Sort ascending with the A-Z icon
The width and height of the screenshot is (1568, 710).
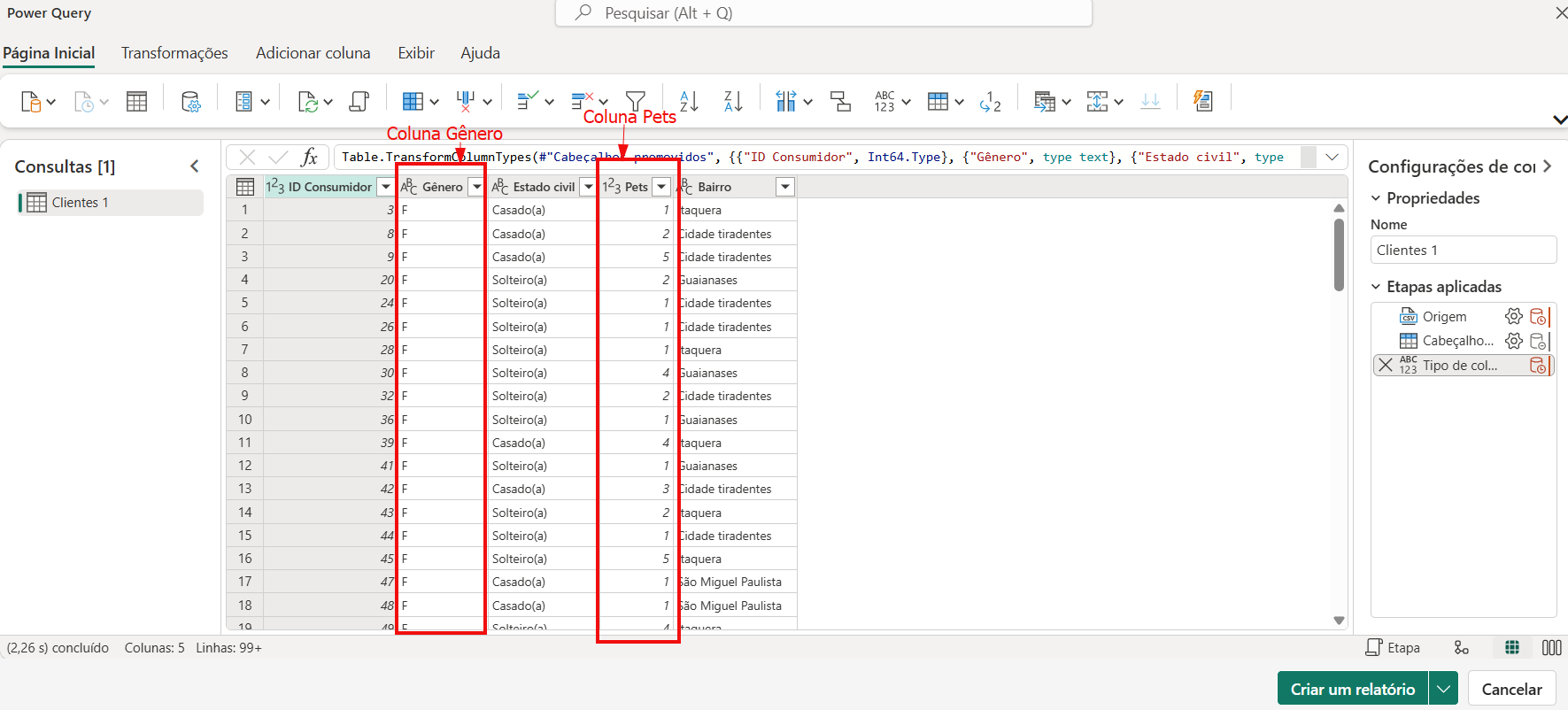click(x=689, y=102)
